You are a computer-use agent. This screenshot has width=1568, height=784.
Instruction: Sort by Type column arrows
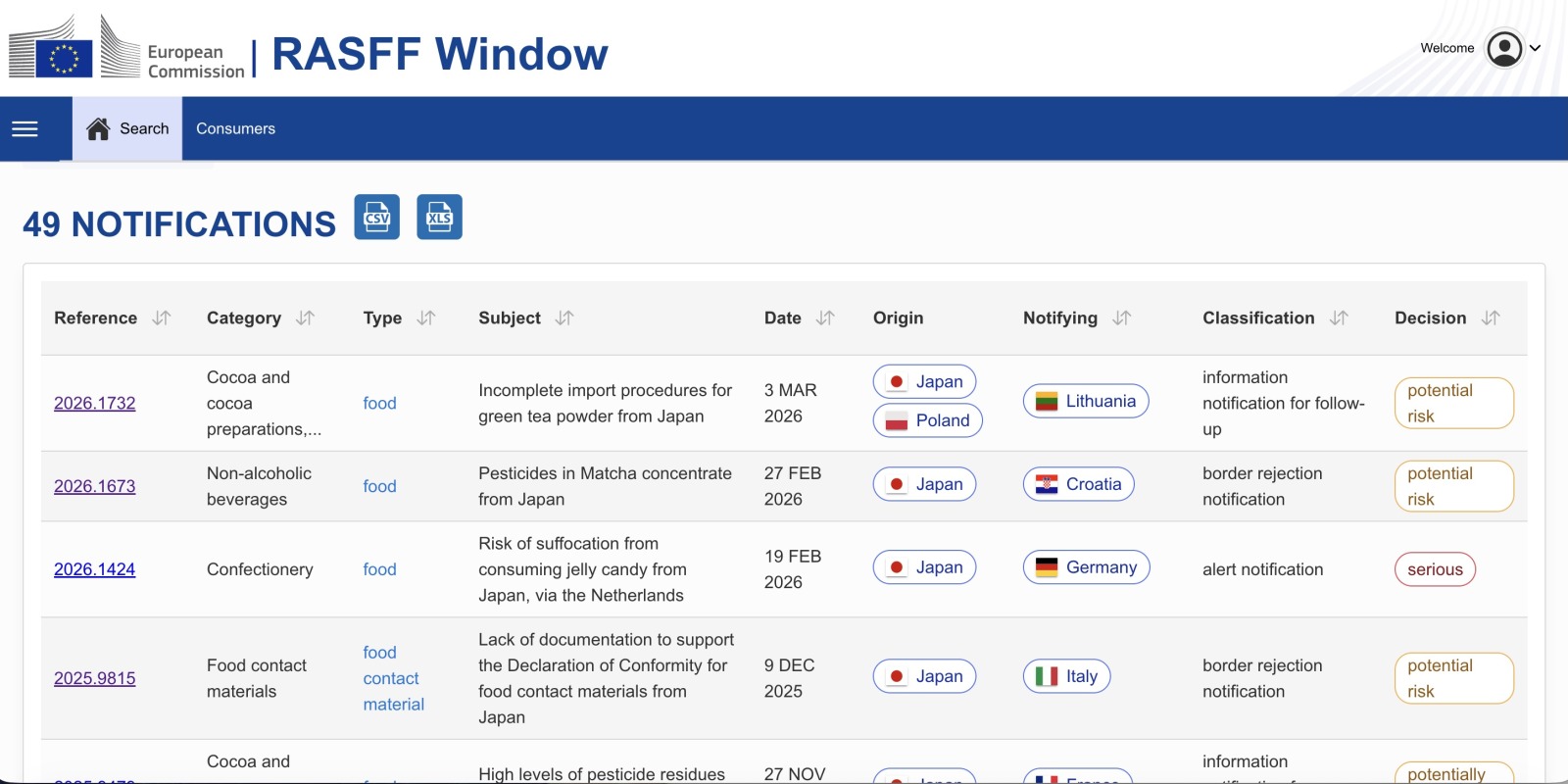coord(425,318)
